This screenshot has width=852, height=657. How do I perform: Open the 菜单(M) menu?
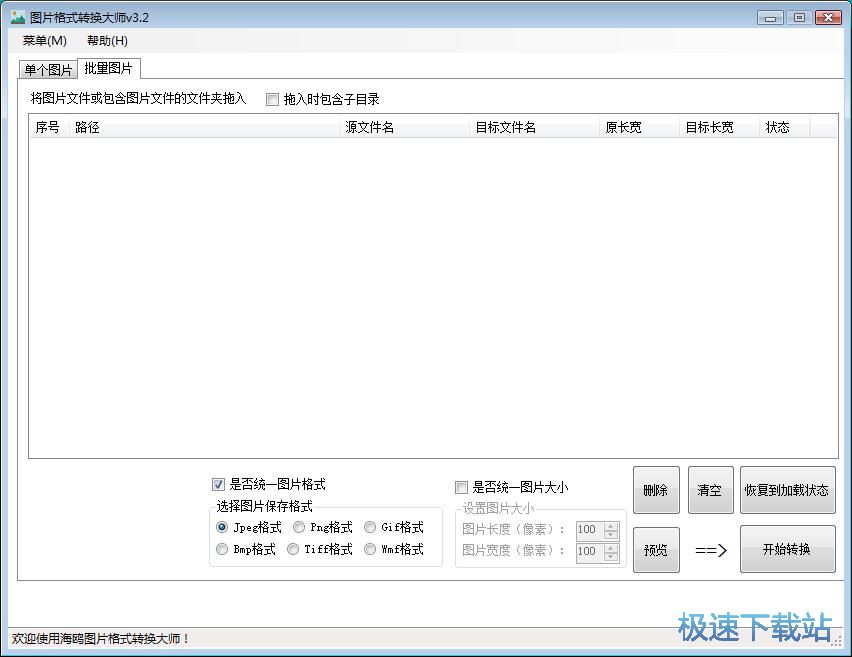(x=47, y=40)
